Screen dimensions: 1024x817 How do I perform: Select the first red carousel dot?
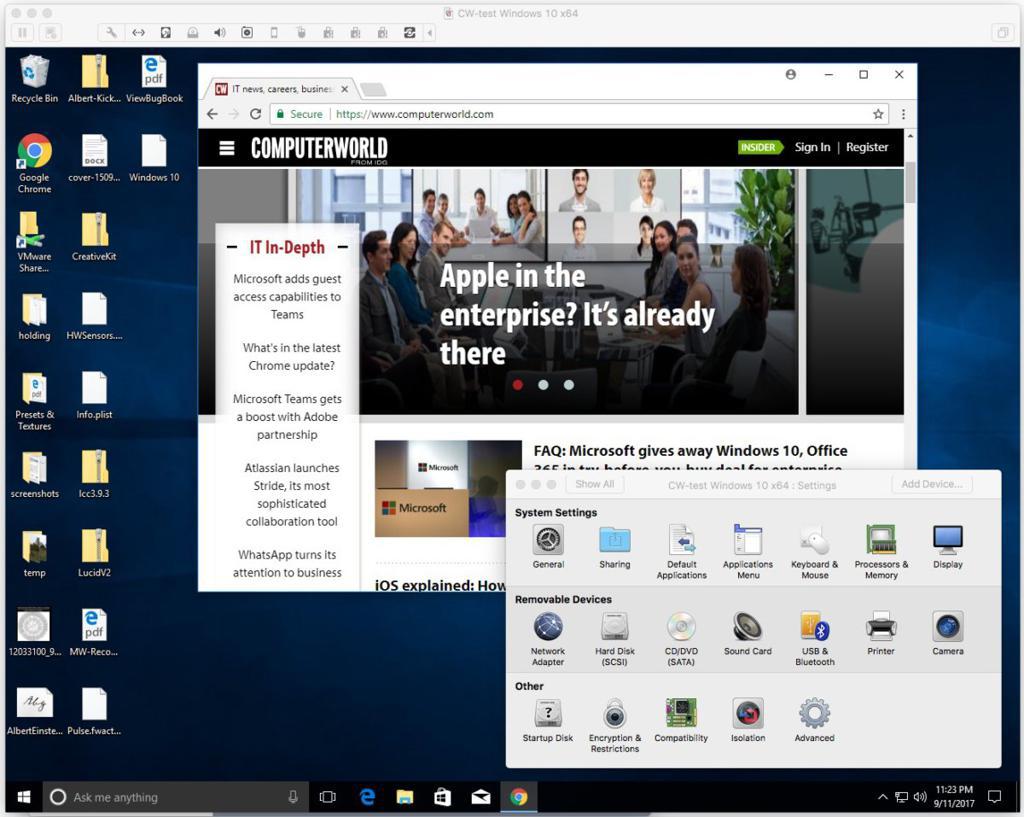click(x=518, y=385)
